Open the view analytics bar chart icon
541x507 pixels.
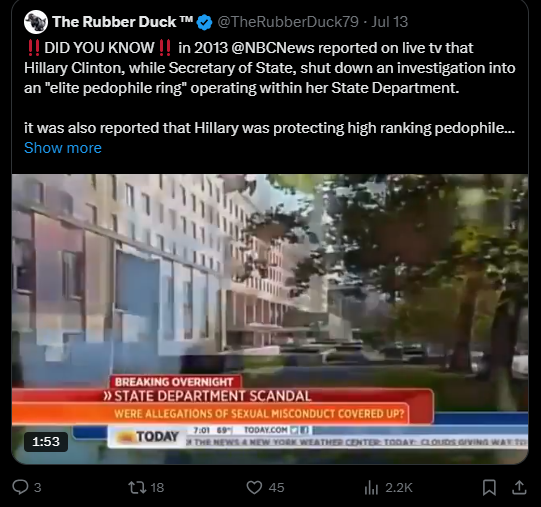pyautogui.click(x=372, y=487)
